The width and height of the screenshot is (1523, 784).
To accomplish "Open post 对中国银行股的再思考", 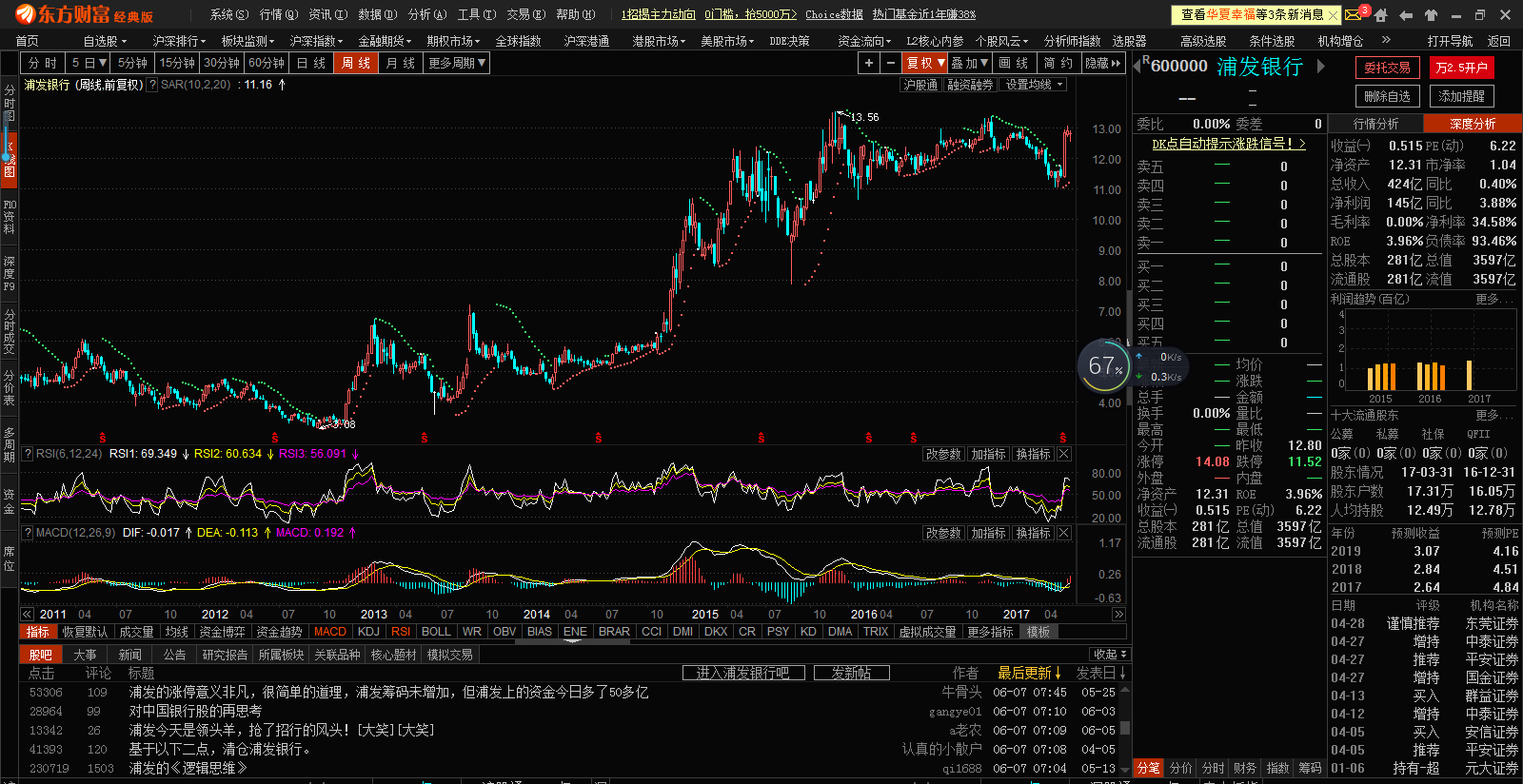I will pos(195,711).
